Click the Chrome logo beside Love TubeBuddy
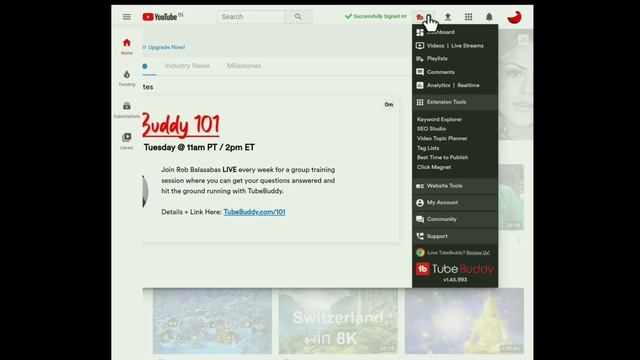This screenshot has height=360, width=640. pyautogui.click(x=420, y=253)
